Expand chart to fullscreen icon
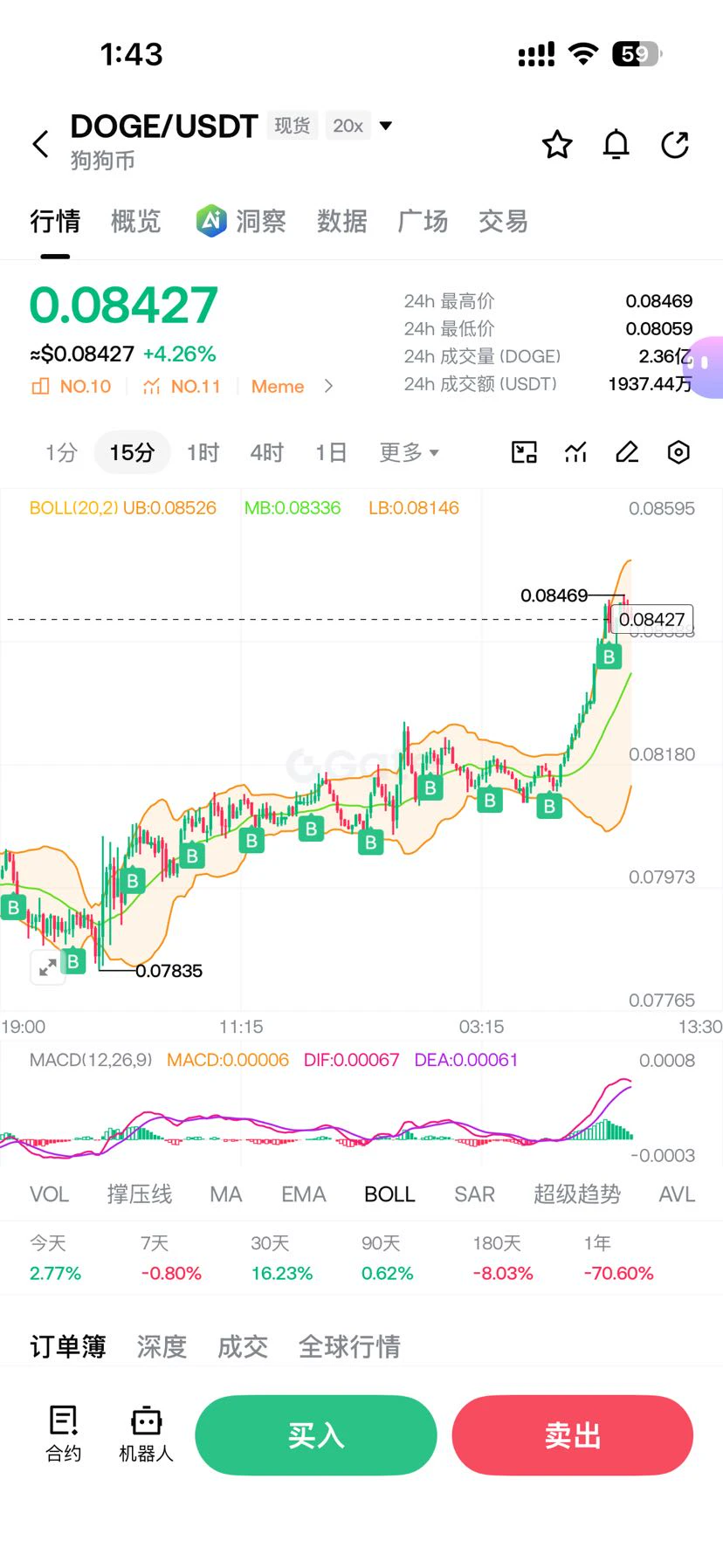This screenshot has height=1568, width=723. click(x=48, y=967)
